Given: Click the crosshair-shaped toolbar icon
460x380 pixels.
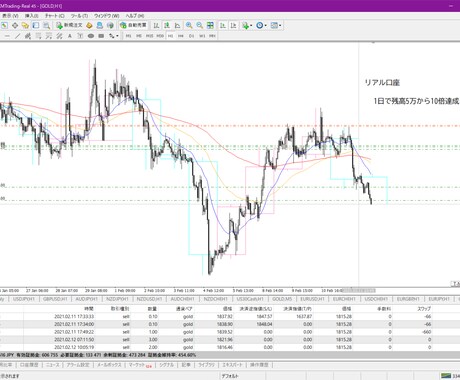Looking at the screenshot, I should 15,25.
